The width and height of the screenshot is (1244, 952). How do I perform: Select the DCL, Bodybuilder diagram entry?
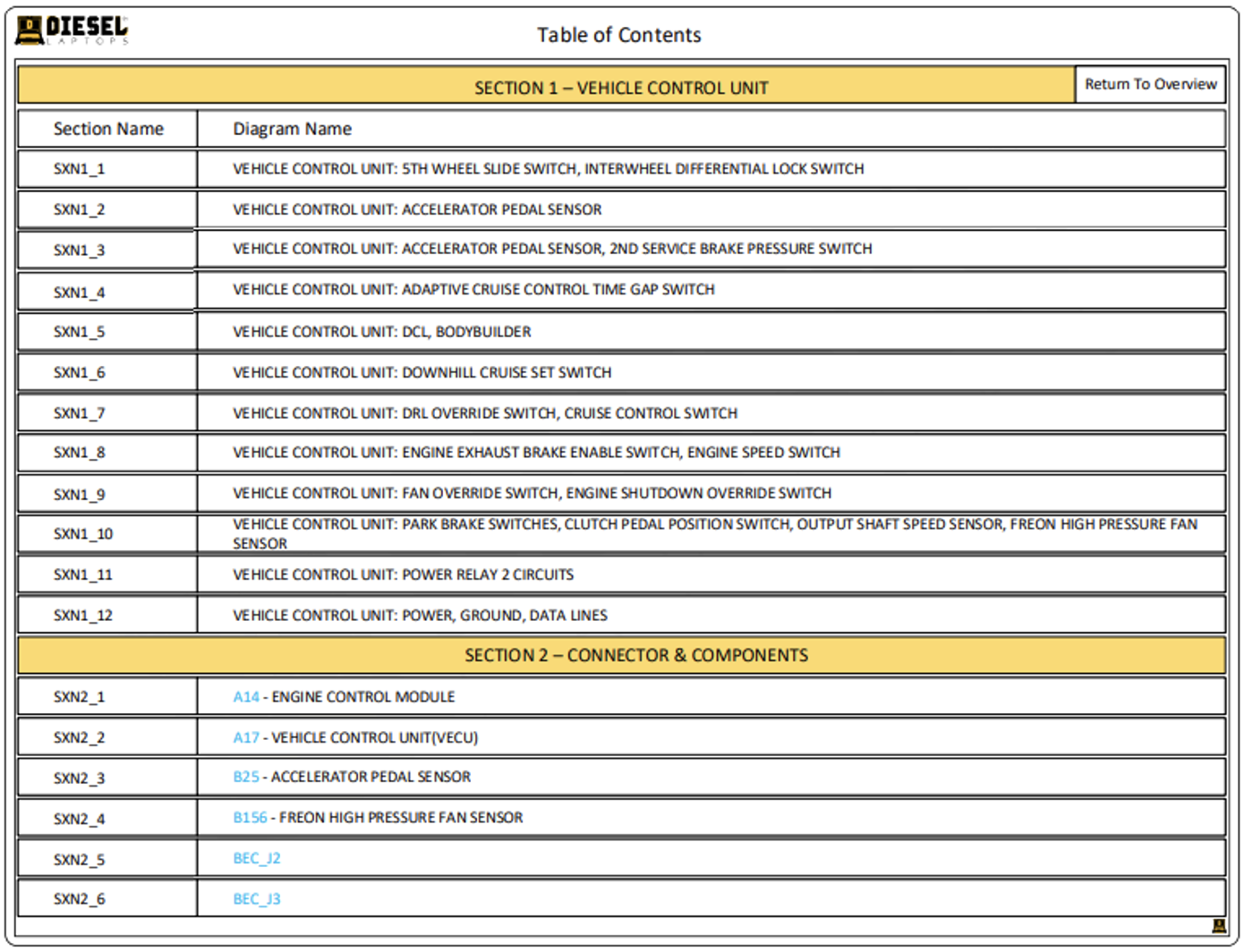click(x=382, y=332)
